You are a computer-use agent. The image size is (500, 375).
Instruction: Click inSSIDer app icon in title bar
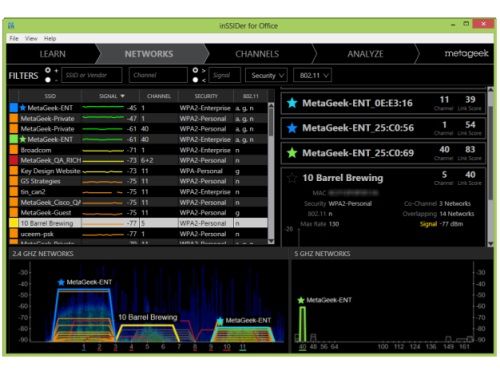coord(11,25)
